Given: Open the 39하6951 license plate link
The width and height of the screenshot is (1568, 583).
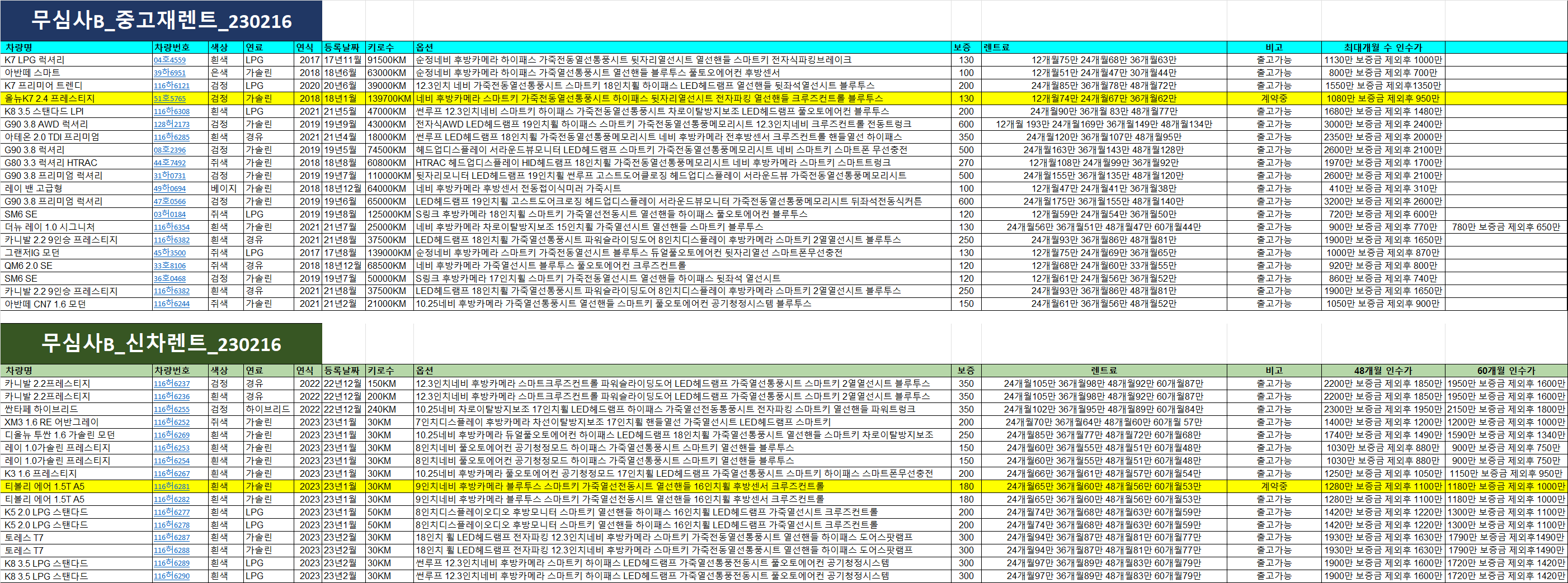Looking at the screenshot, I should pyautogui.click(x=170, y=73).
